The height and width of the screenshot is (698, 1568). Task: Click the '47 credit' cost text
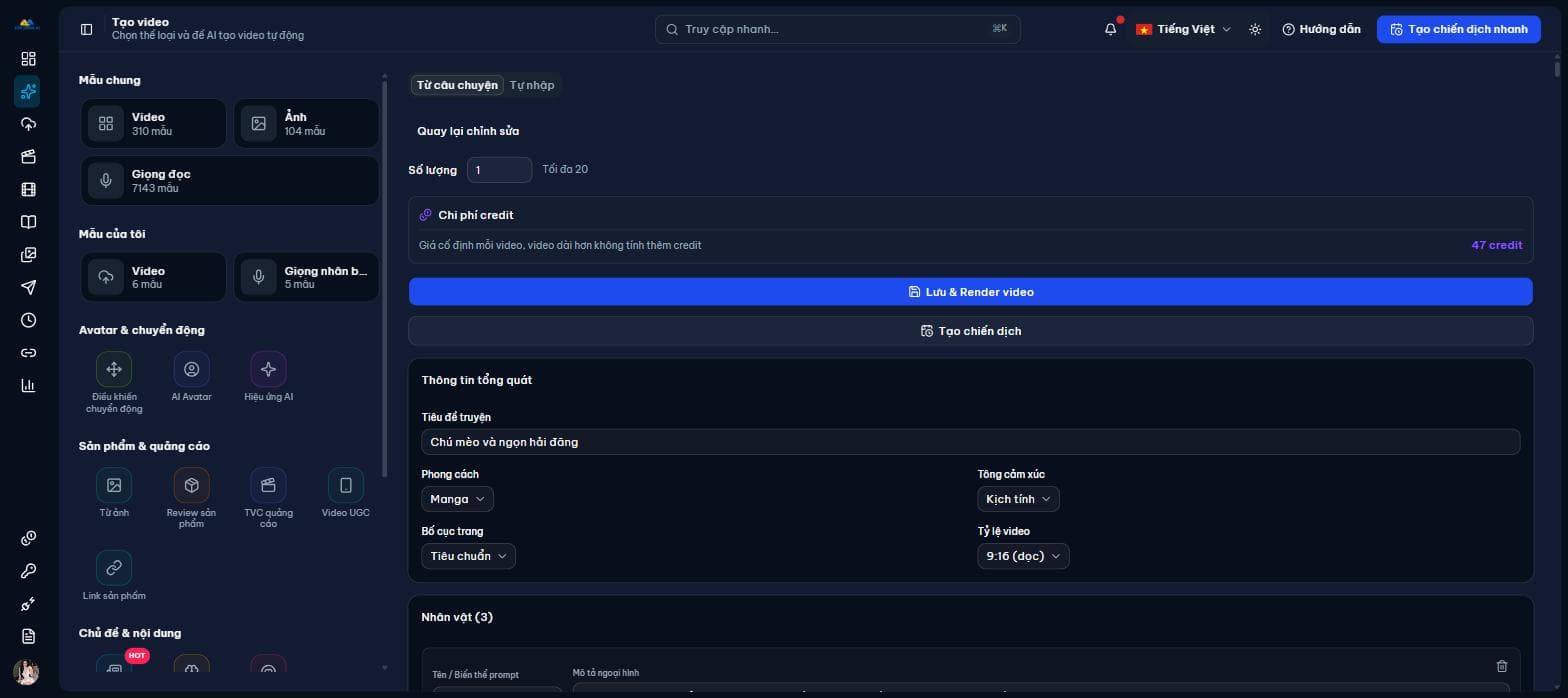[1496, 245]
